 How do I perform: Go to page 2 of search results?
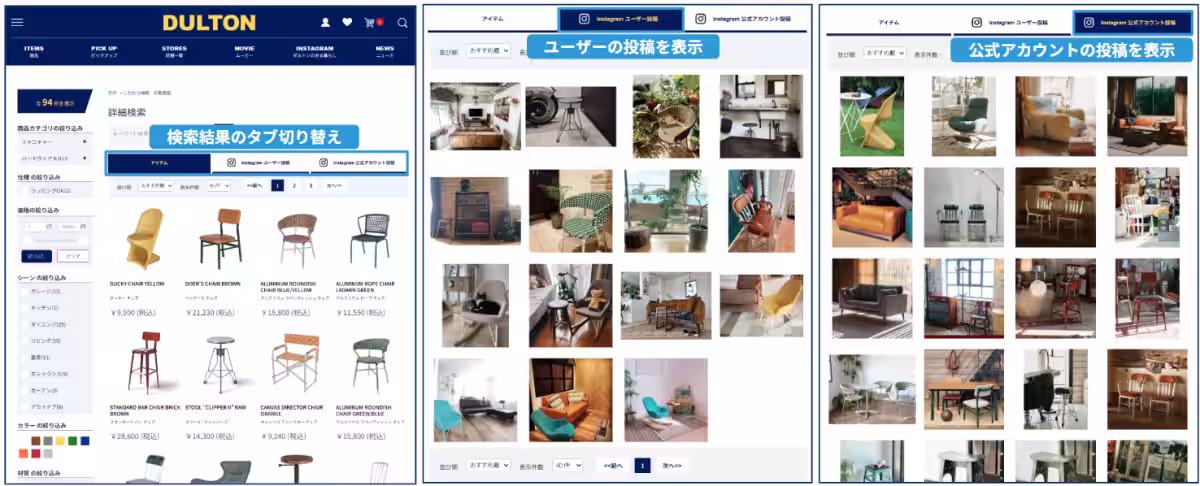tap(294, 186)
